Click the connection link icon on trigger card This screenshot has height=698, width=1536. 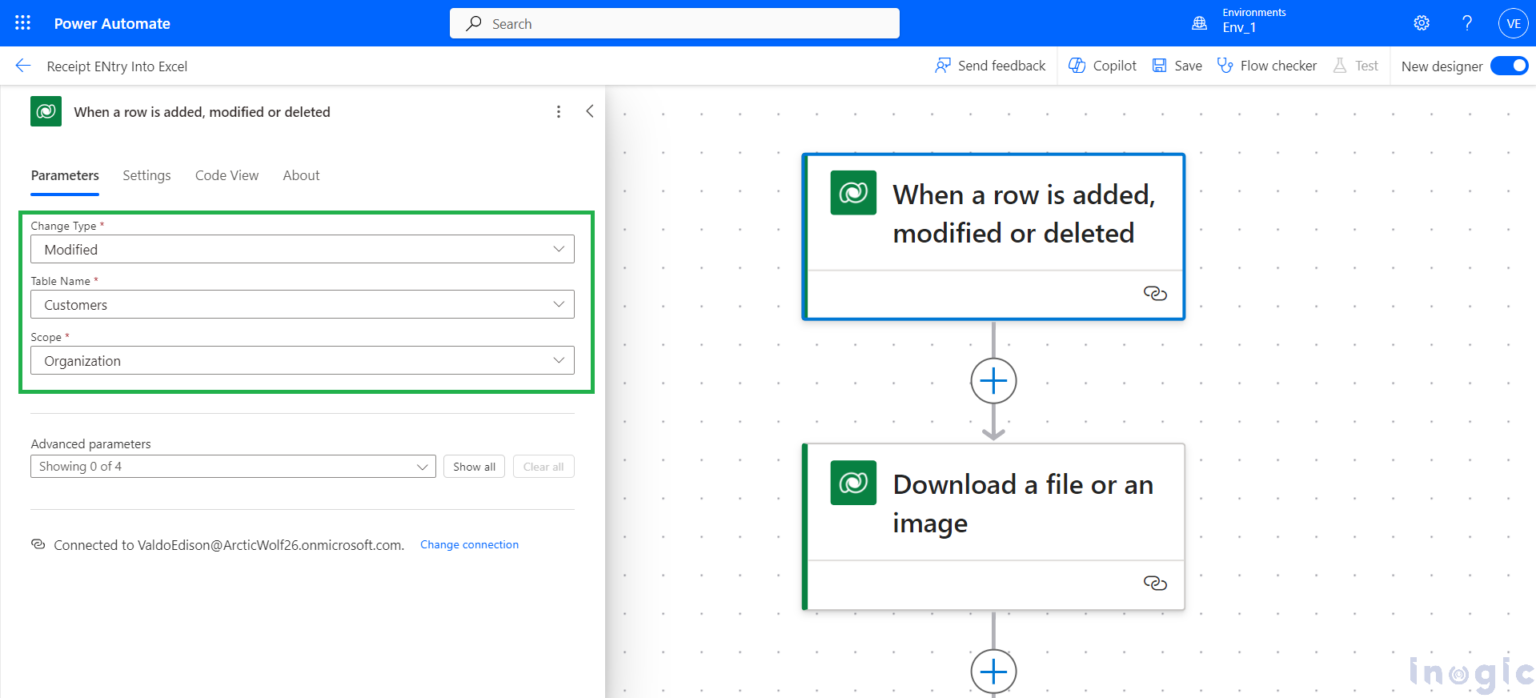1155,294
